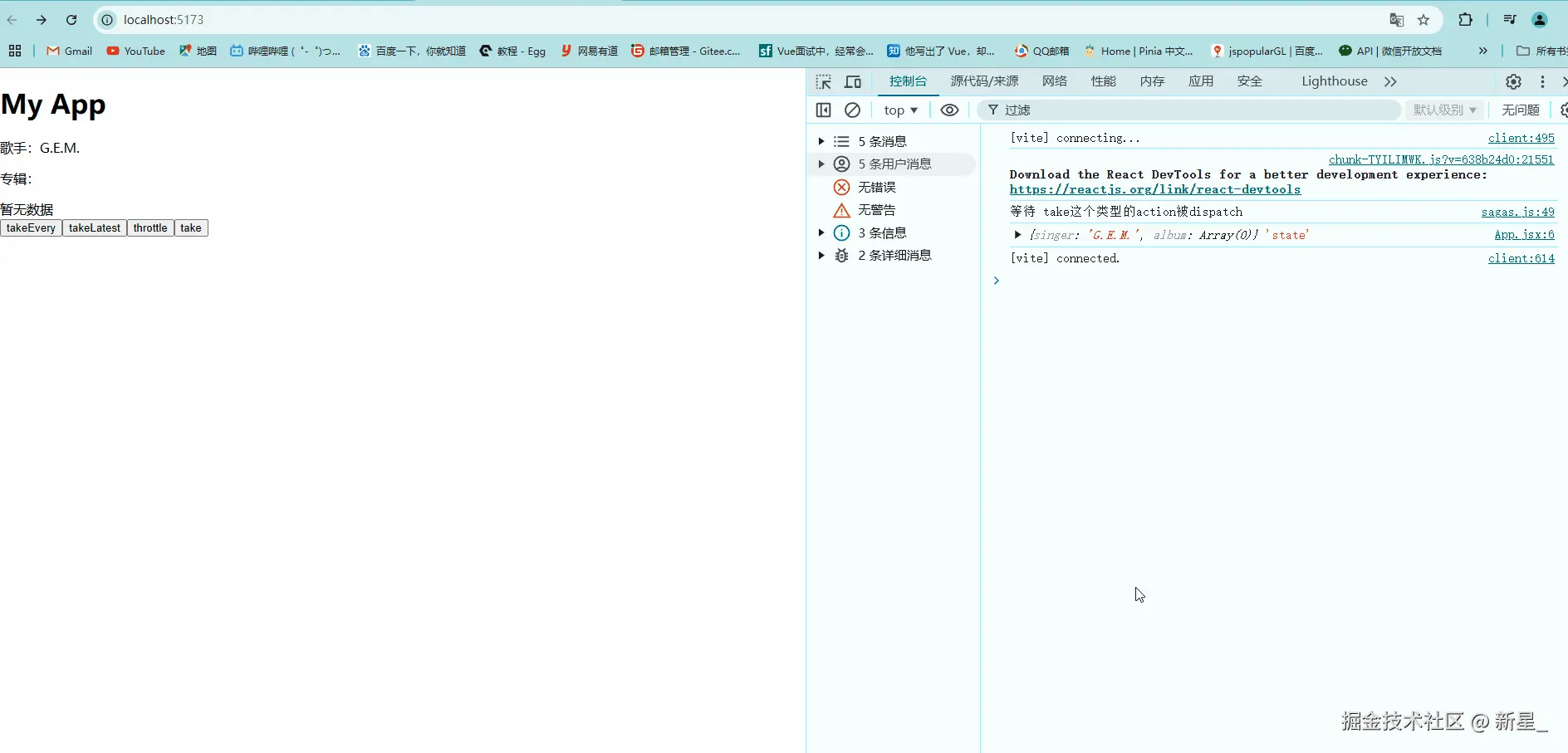Open the media control icon

pos(1510,20)
